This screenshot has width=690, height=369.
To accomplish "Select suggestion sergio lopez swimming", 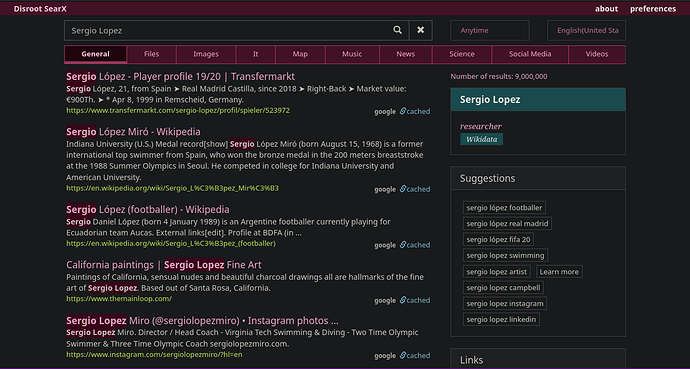I will click(505, 255).
